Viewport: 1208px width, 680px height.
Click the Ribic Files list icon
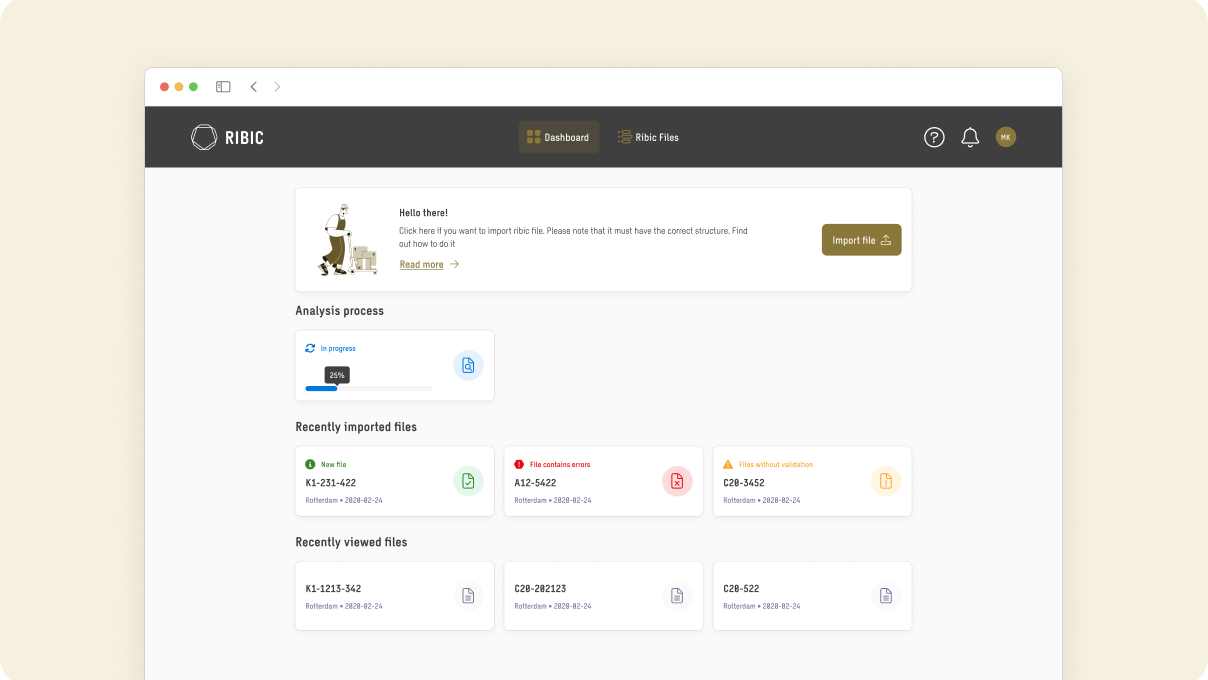click(x=624, y=137)
